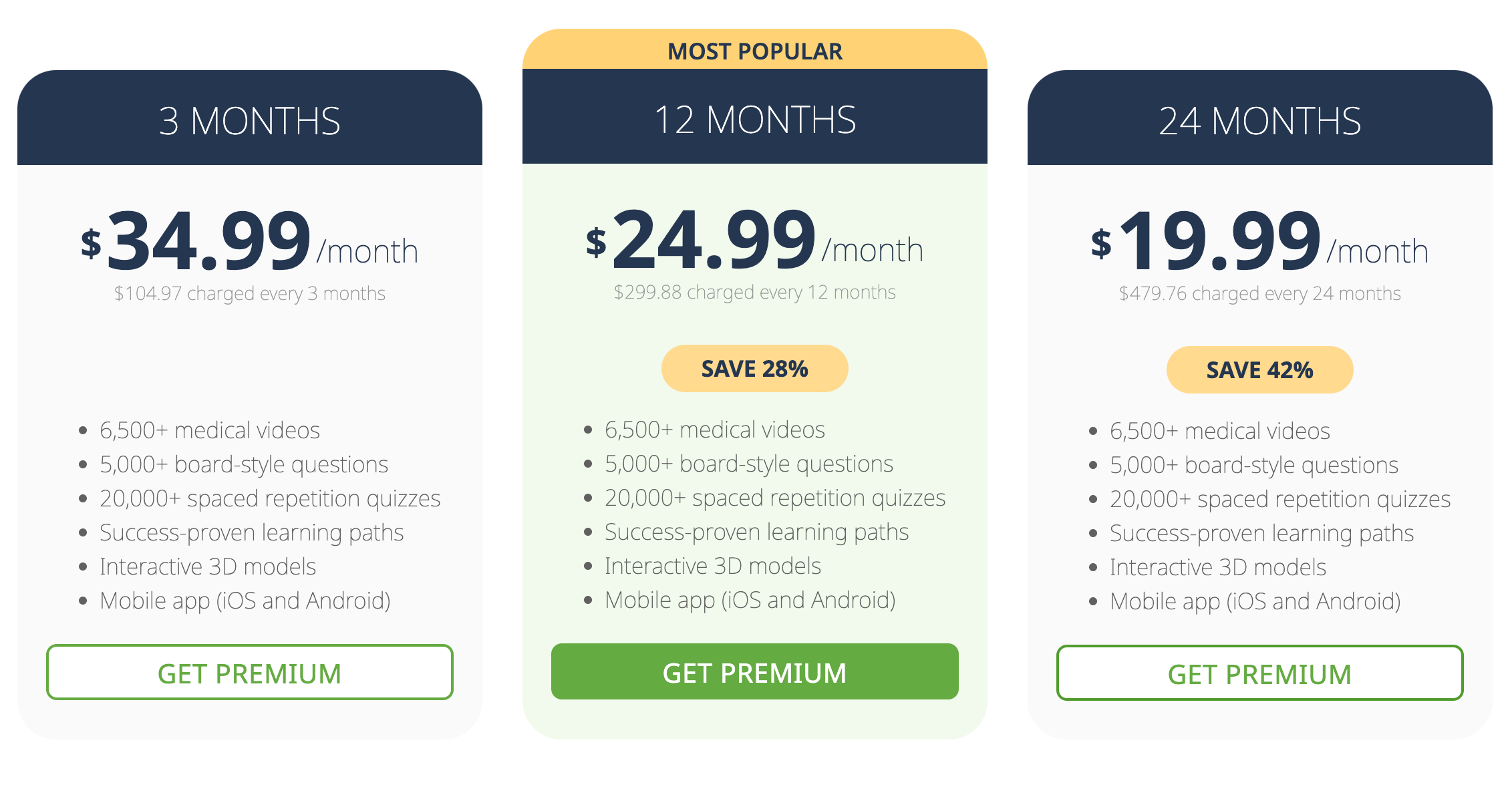
Task: Select the 3 MONTHS plan header
Action: point(249,121)
